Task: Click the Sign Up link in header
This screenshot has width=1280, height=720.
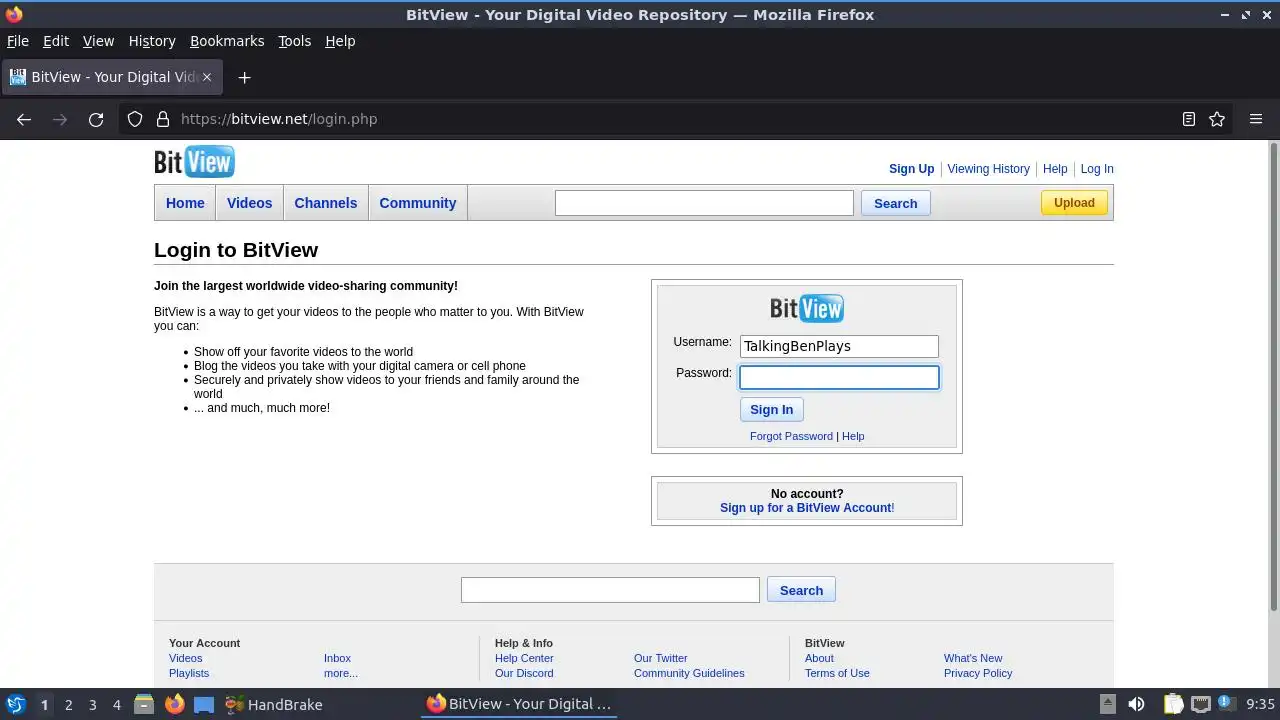Action: [x=911, y=169]
